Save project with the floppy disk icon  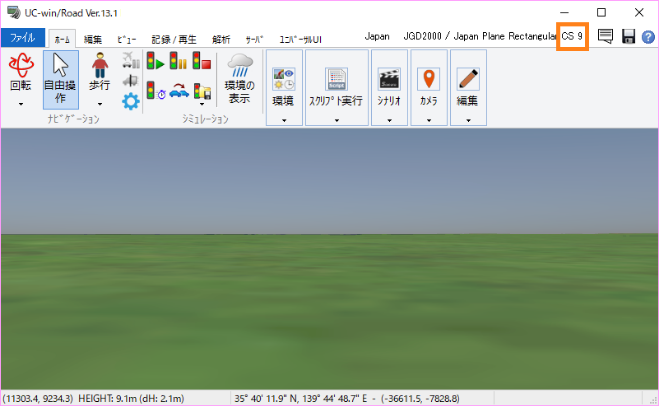tap(628, 37)
